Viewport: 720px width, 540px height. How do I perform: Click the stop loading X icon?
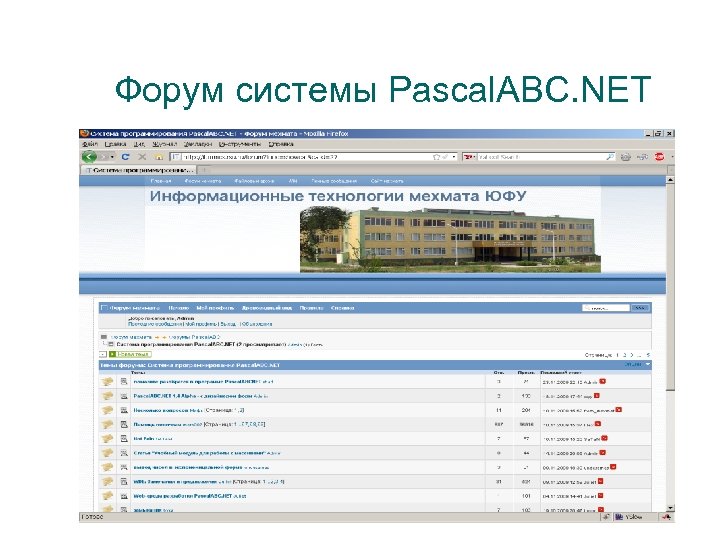[x=142, y=157]
